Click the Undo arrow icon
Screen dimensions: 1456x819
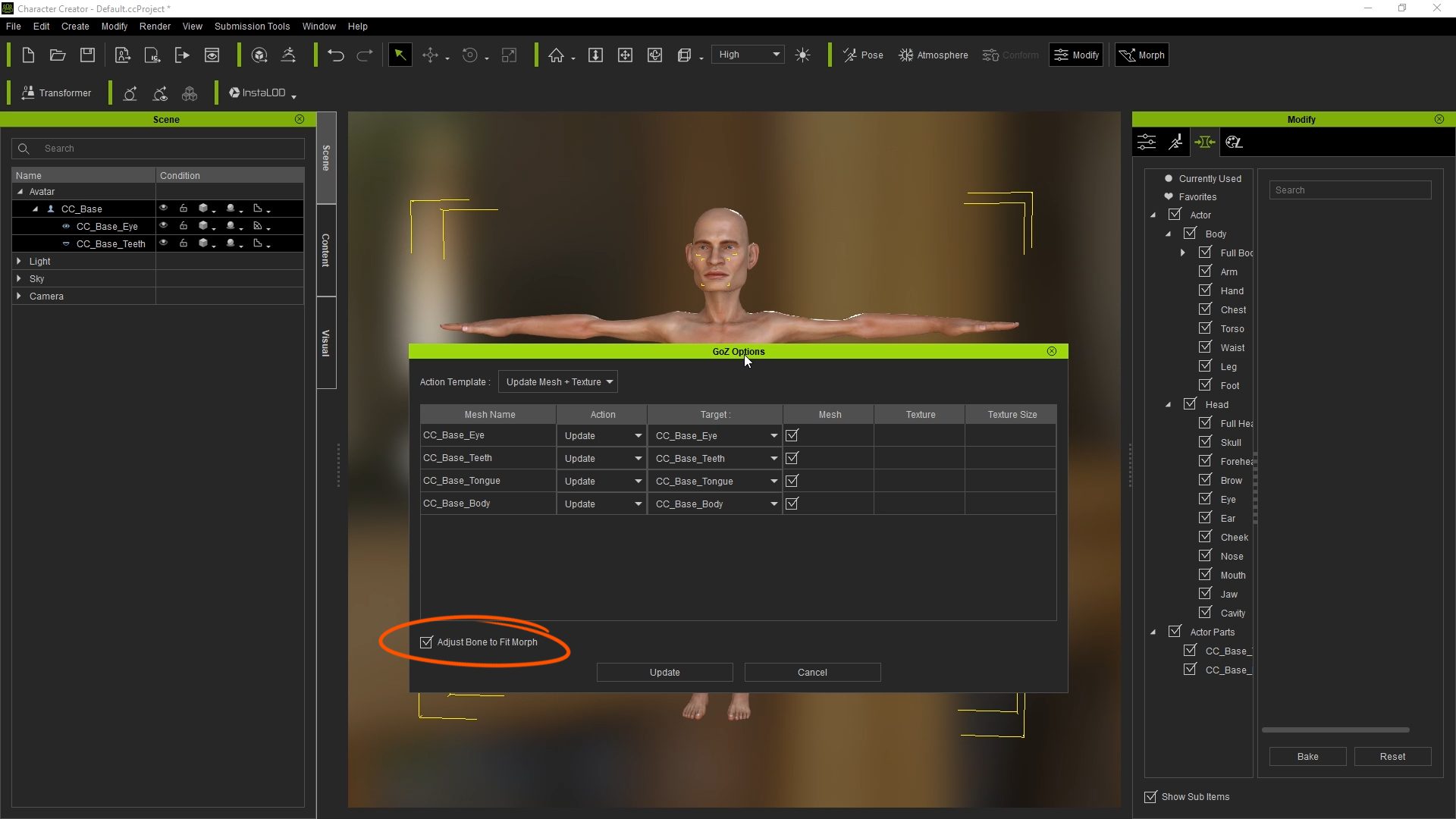(336, 55)
